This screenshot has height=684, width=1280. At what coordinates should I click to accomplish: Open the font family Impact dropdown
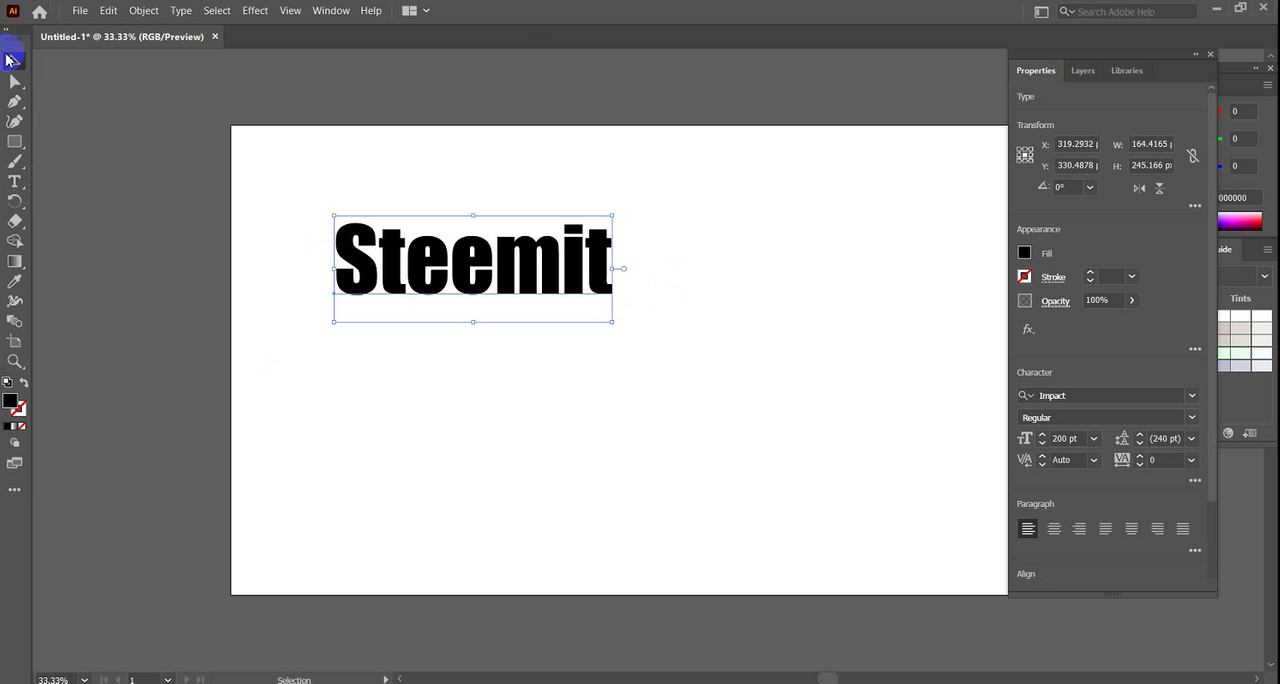pos(1192,396)
